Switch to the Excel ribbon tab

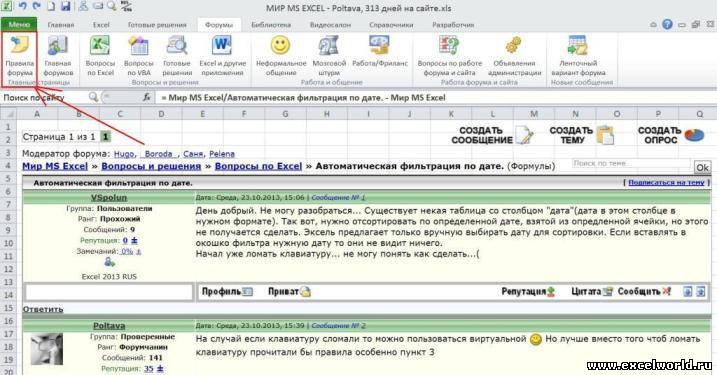click(101, 25)
